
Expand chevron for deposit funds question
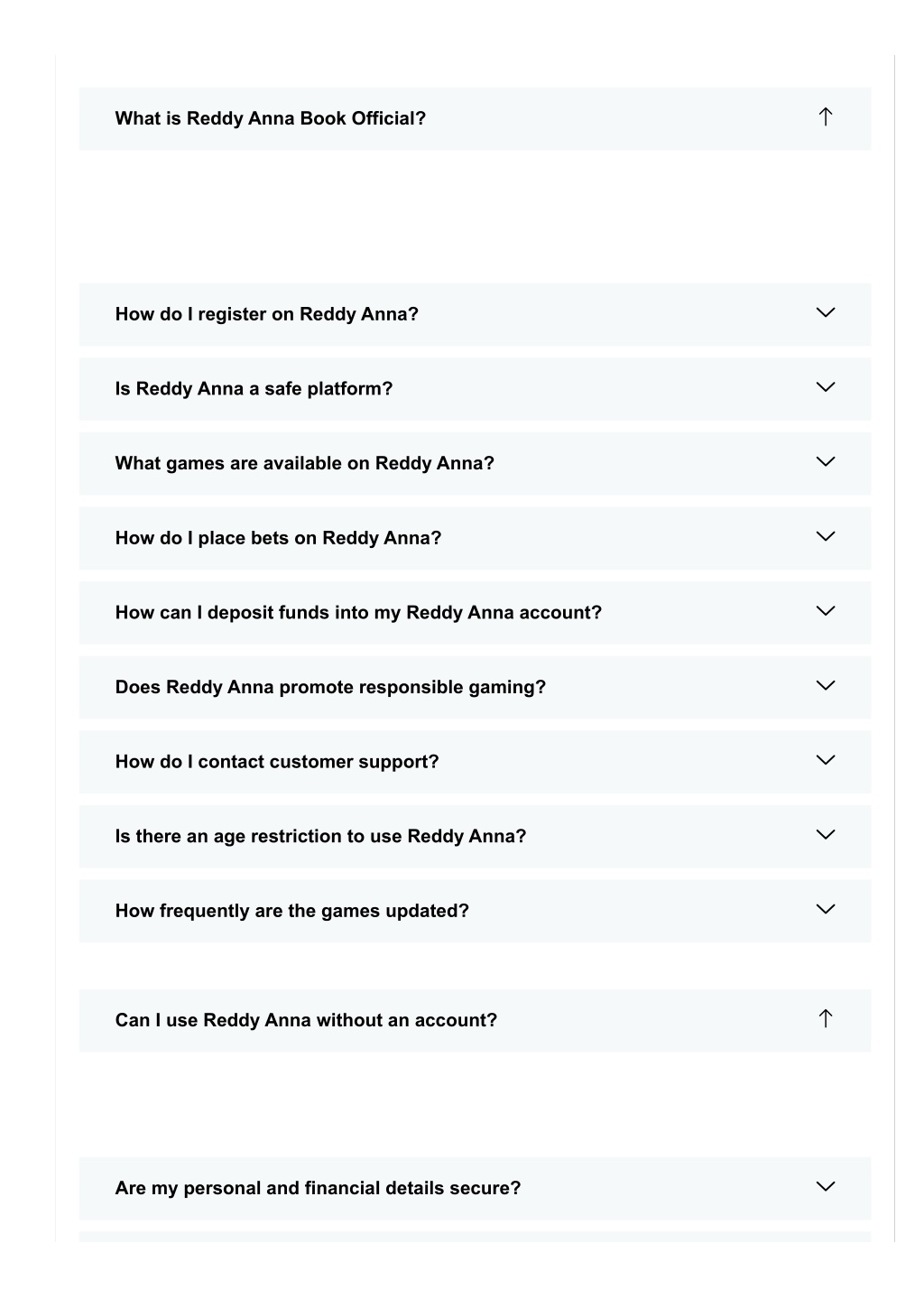click(825, 611)
